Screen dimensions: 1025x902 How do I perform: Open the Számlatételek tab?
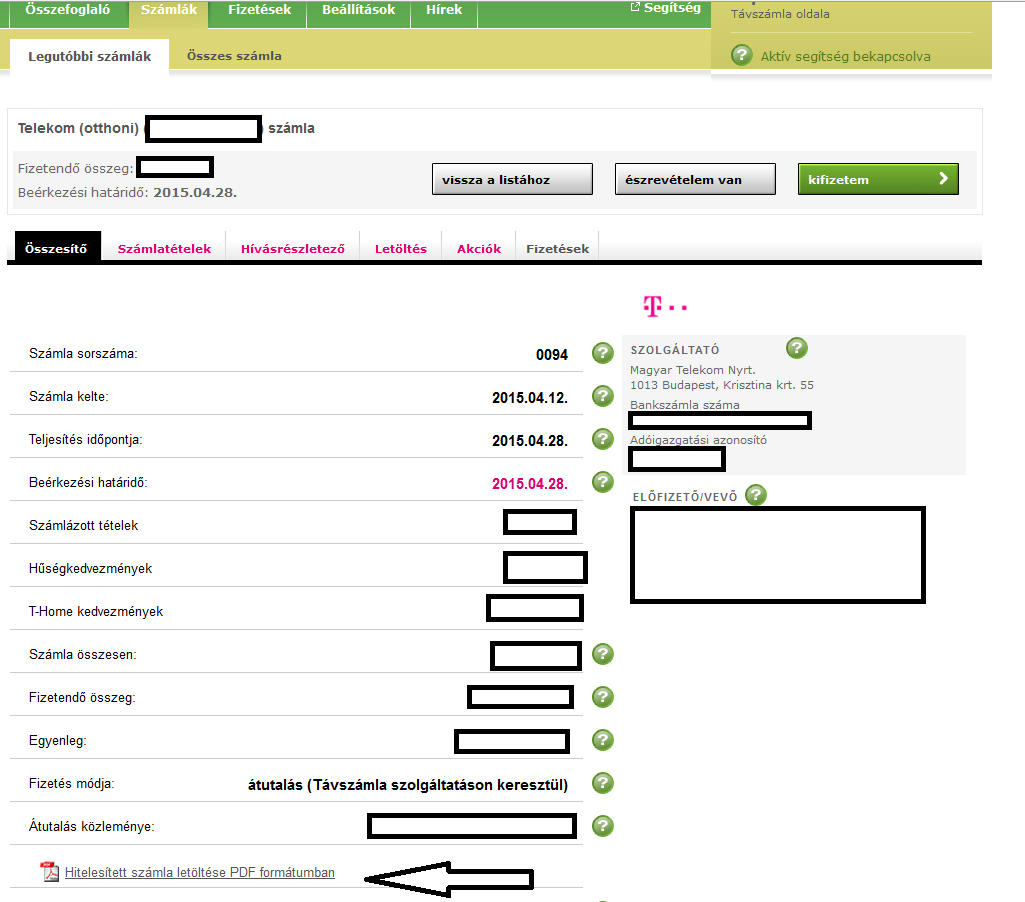pos(164,249)
